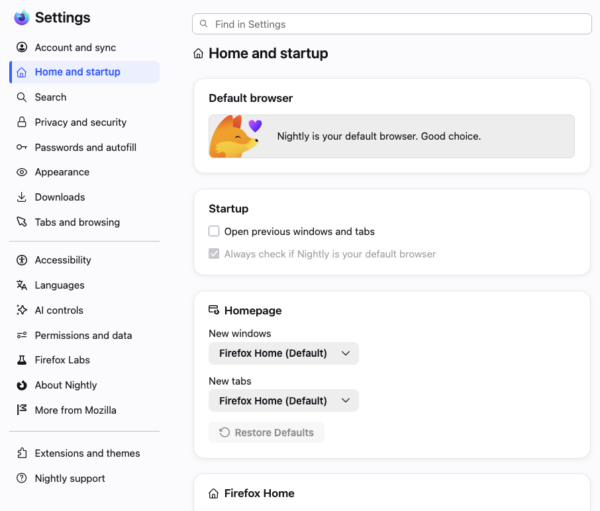Click the Firefox Nightly logo beside Settings

coord(22,18)
